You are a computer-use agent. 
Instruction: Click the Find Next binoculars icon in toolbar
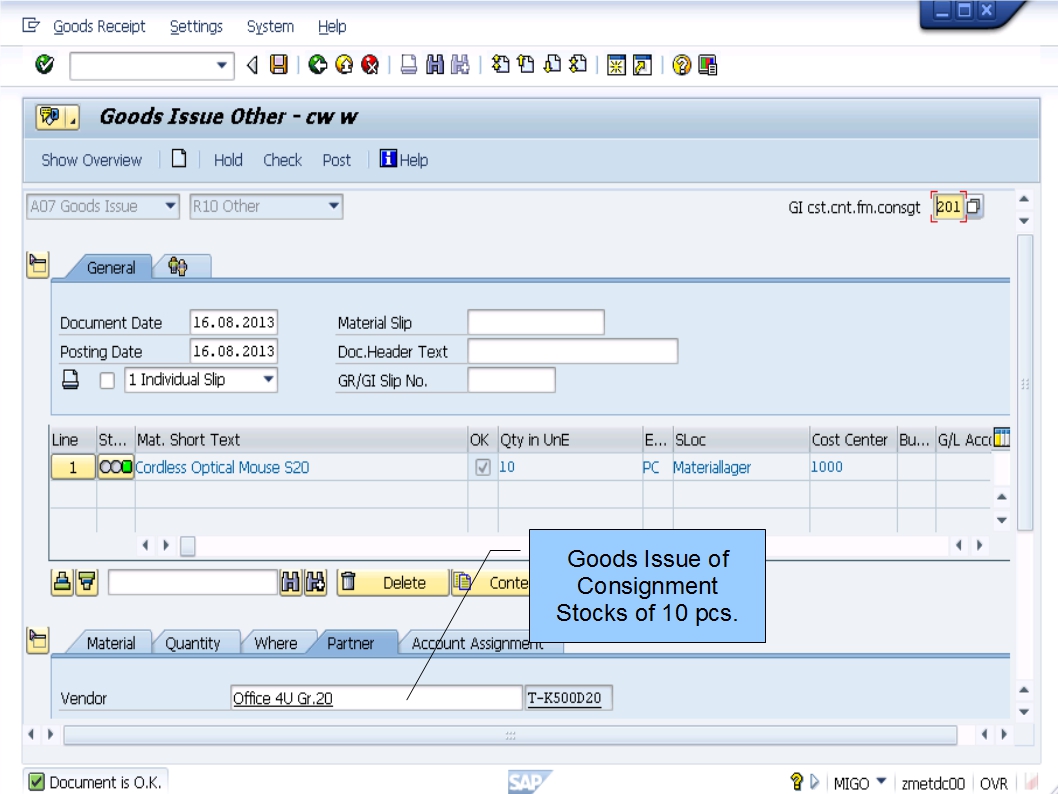460,65
